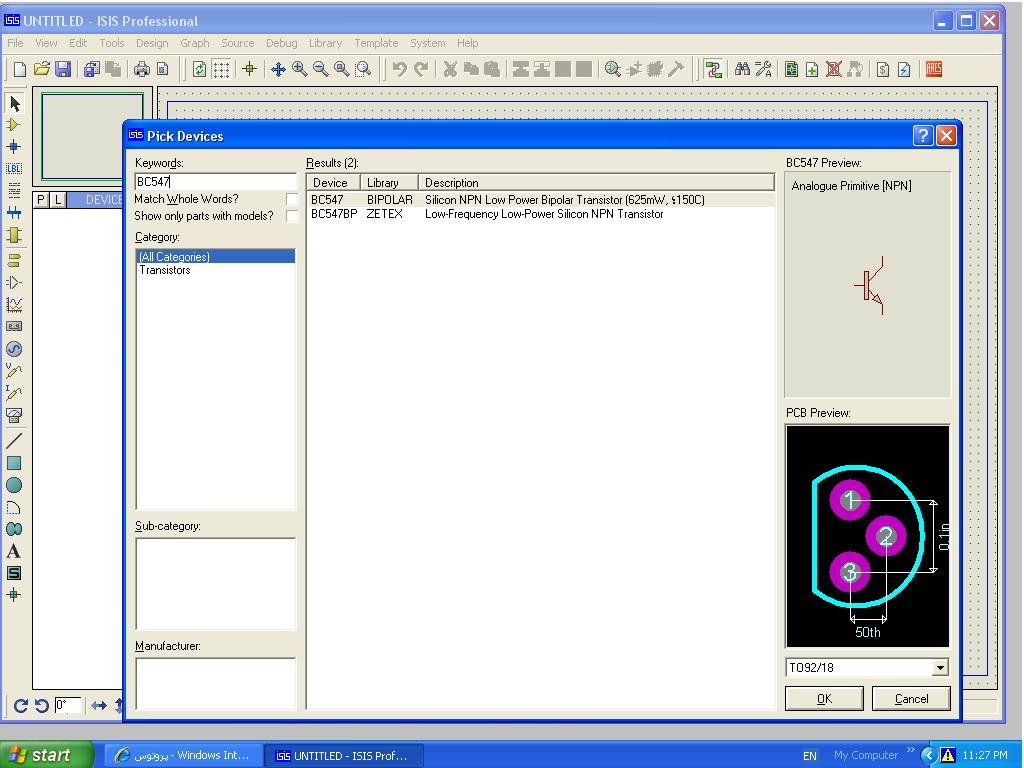Toggle Show only parts with models
The width and height of the screenshot is (1024, 768).
[292, 216]
